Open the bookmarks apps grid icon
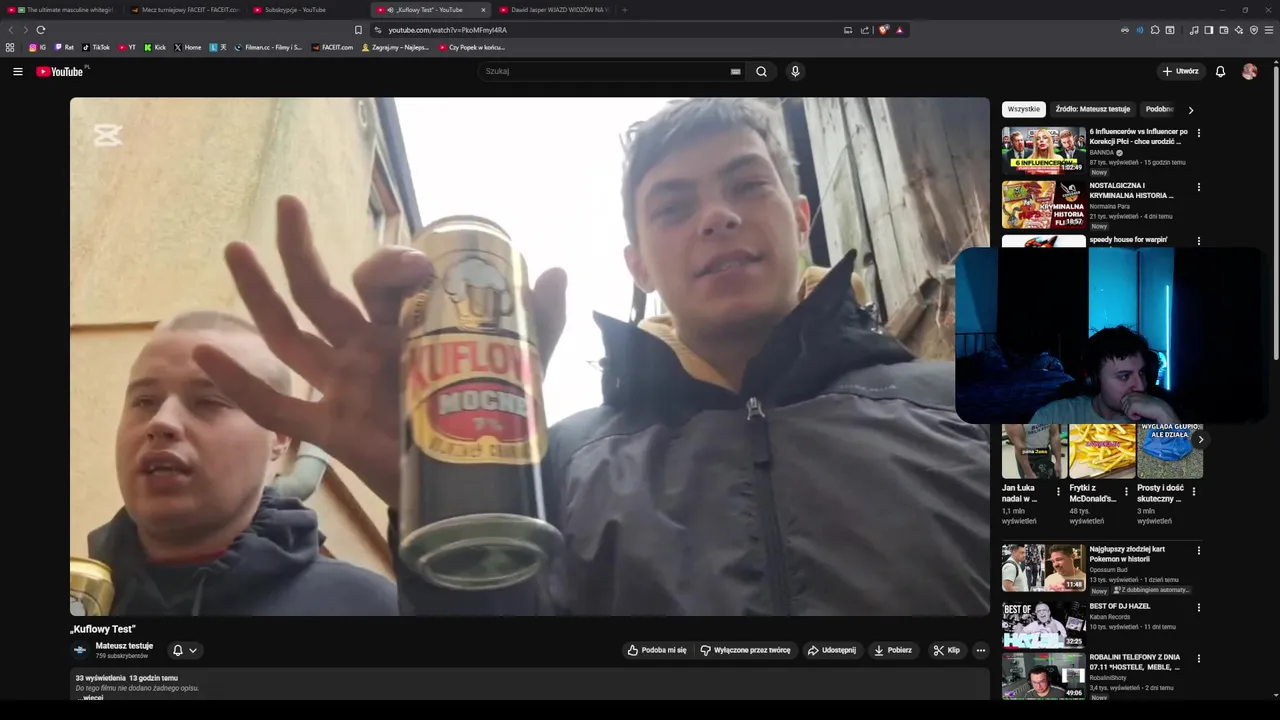 [x=10, y=47]
